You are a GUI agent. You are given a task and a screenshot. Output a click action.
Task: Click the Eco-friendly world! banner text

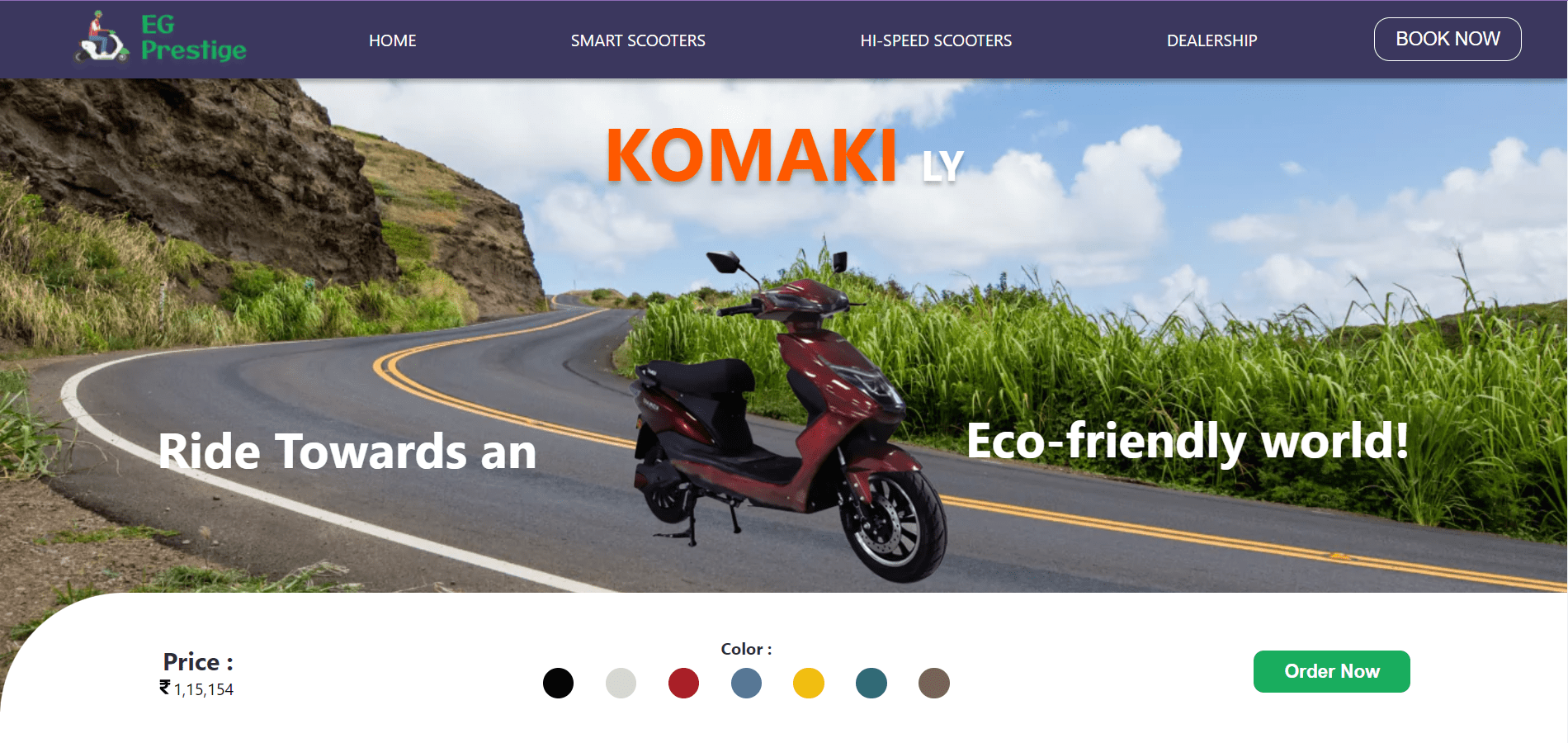click(x=1188, y=441)
